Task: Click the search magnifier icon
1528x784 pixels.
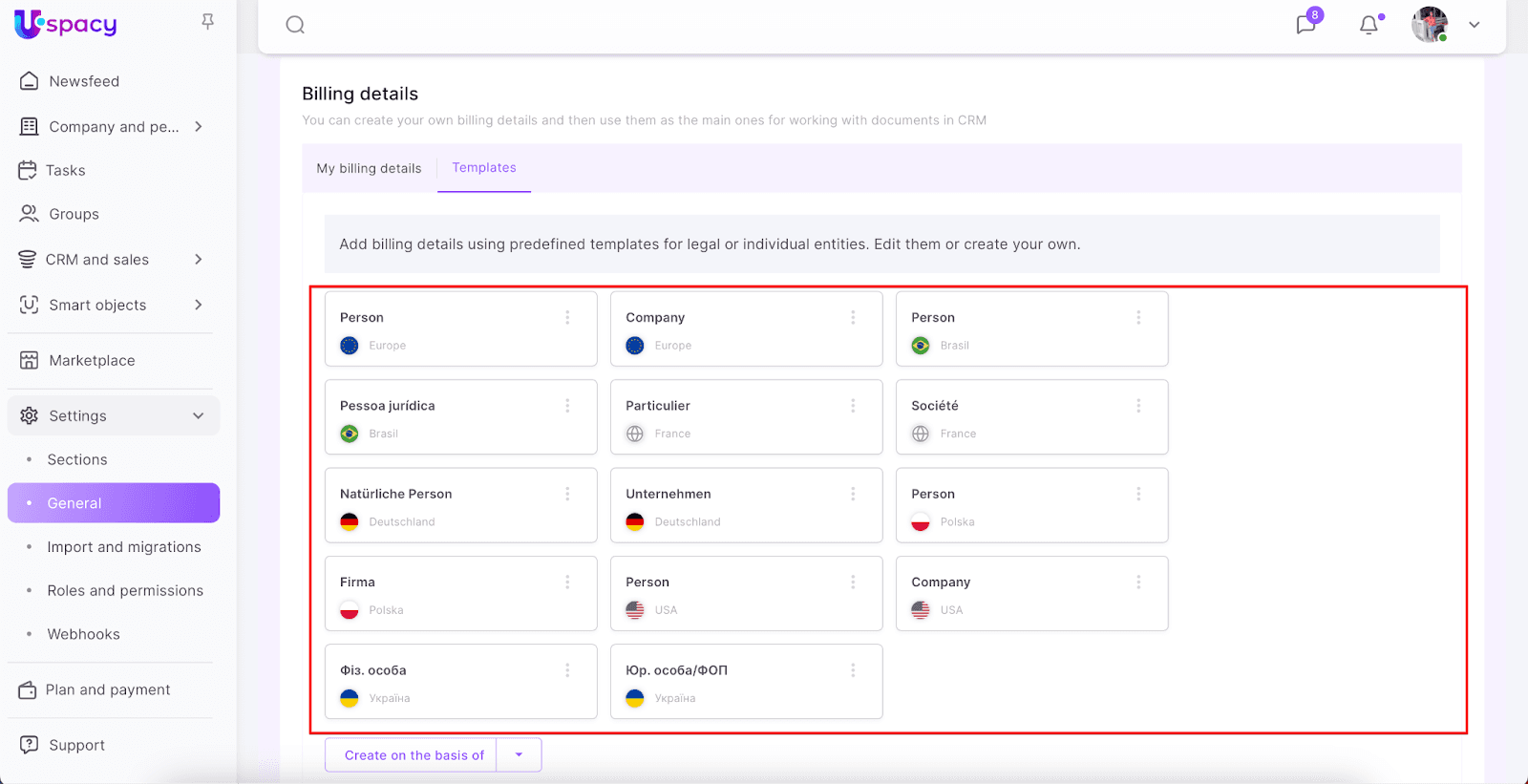Action: pyautogui.click(x=295, y=25)
